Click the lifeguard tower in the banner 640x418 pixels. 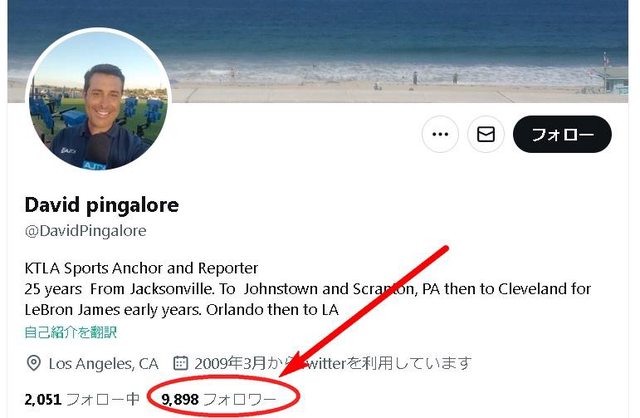614,78
